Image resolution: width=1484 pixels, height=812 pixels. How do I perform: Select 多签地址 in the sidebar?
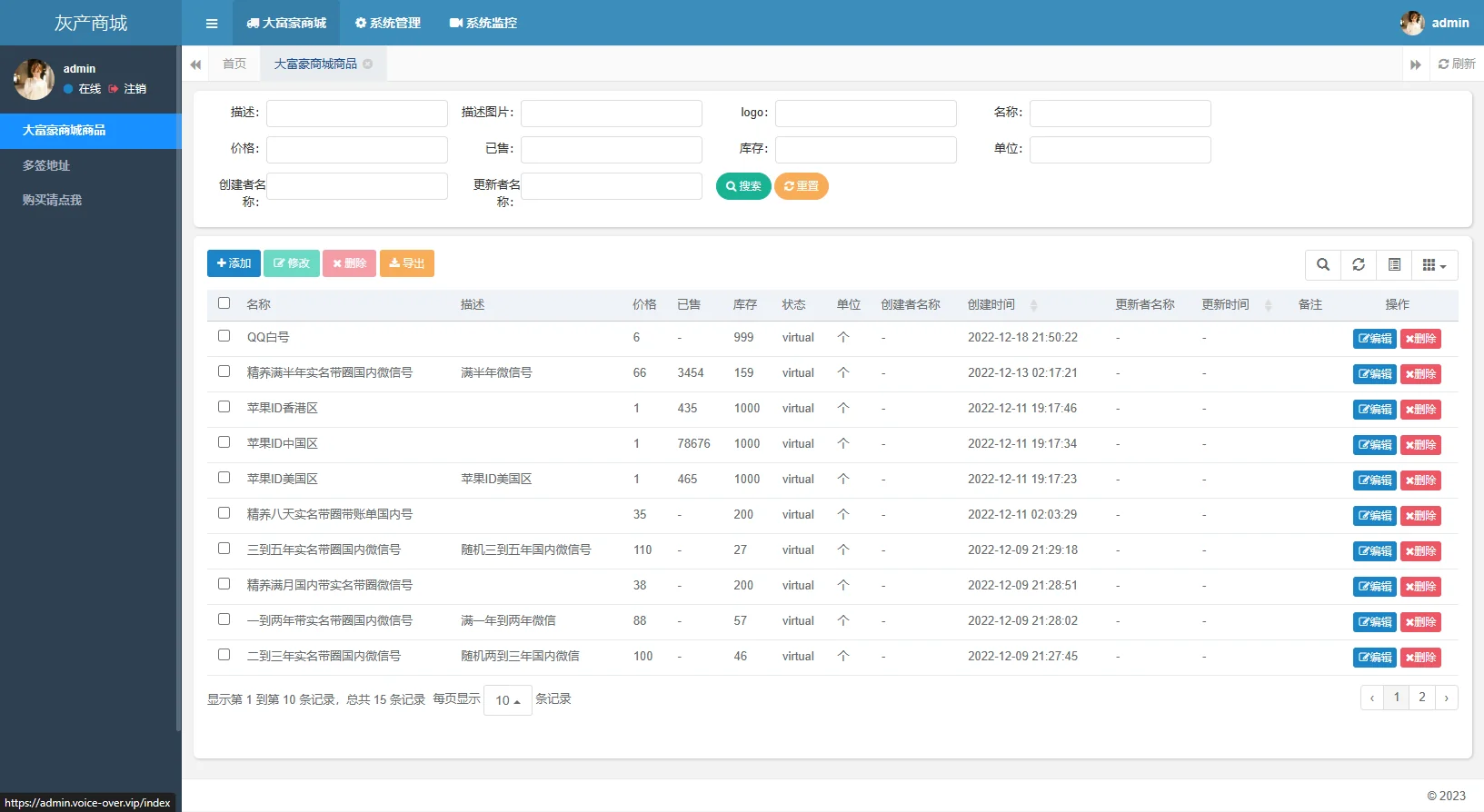pos(46,165)
